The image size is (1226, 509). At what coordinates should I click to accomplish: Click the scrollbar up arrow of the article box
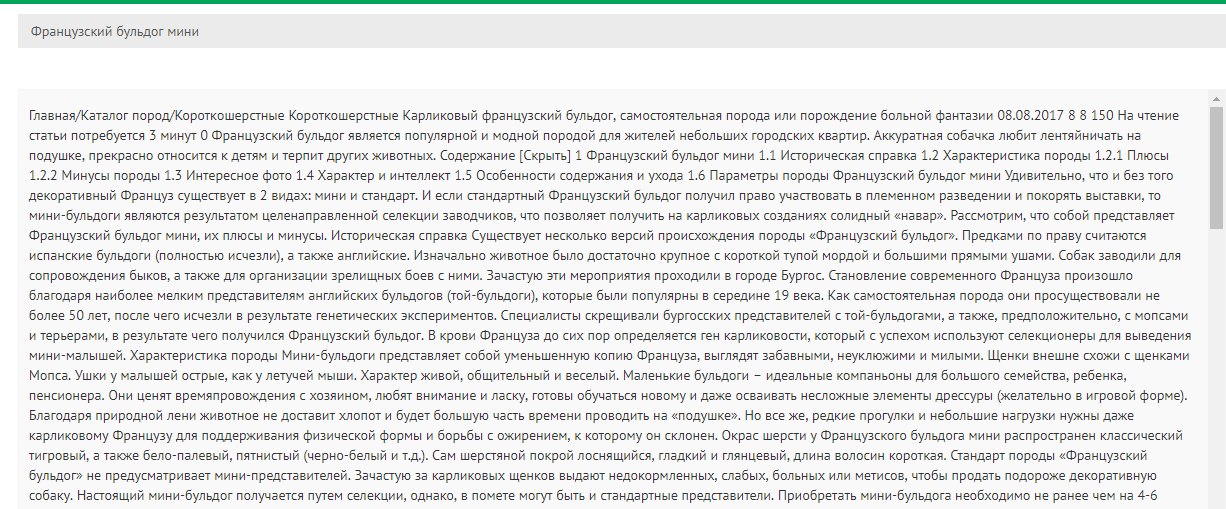(x=1216, y=99)
